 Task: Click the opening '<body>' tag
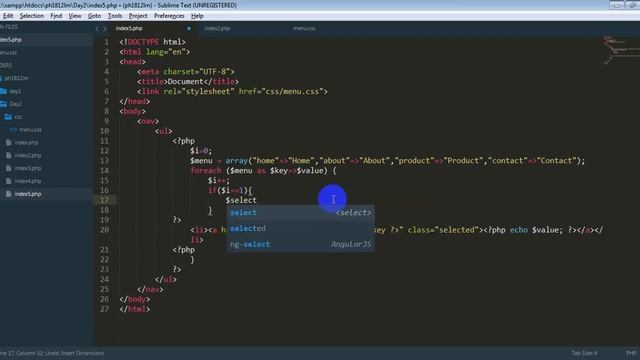[x=132, y=111]
